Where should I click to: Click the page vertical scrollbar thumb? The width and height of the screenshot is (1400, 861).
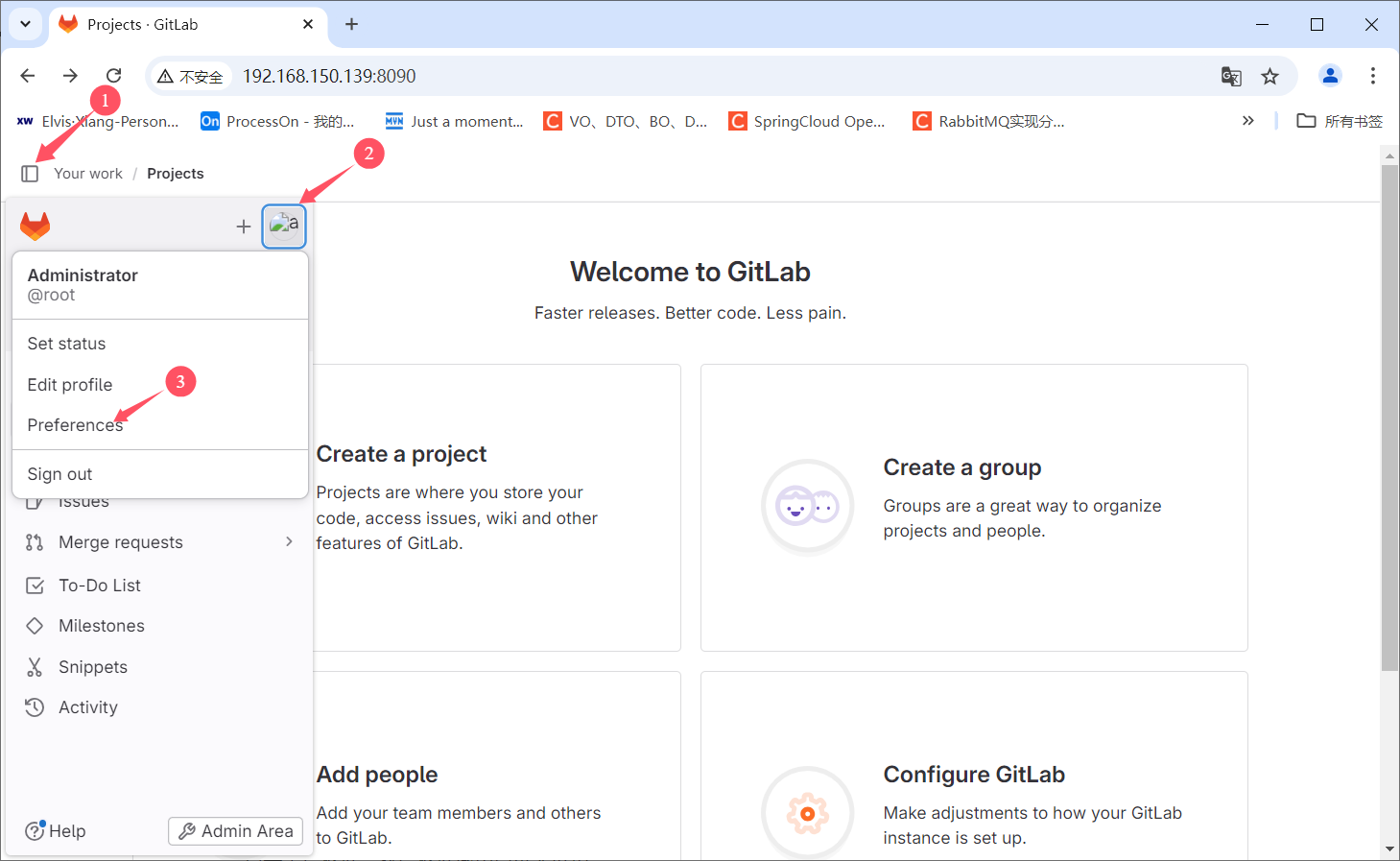[x=1389, y=418]
